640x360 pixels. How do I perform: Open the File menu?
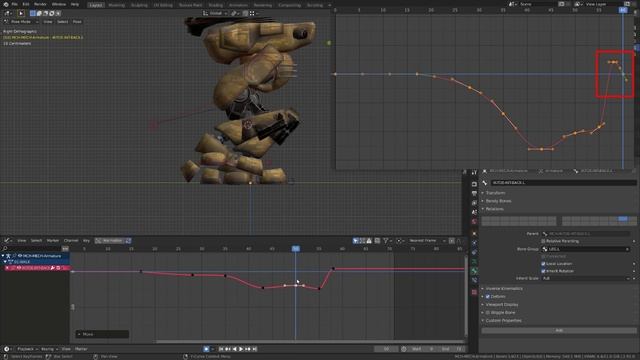point(14,4)
